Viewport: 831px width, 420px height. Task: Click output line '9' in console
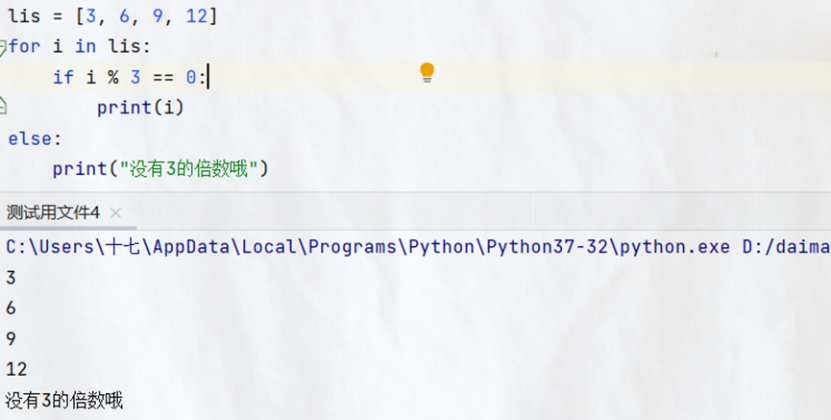point(11,338)
